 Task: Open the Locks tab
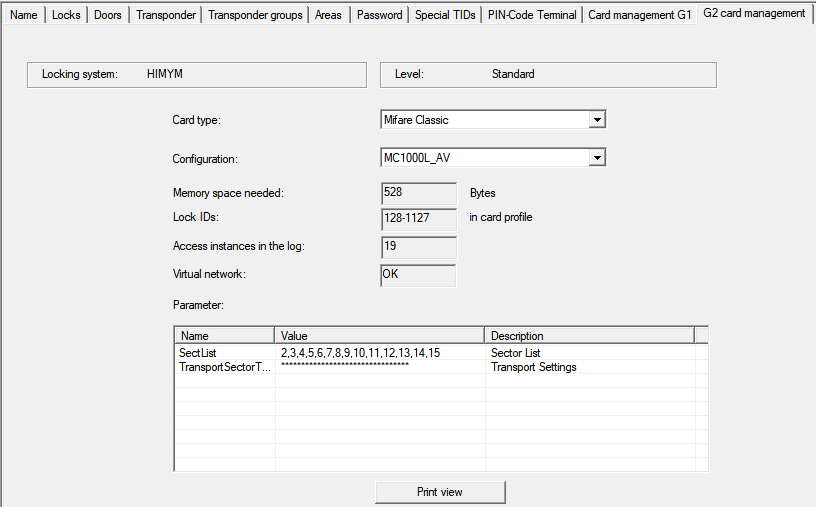pyautogui.click(x=66, y=15)
